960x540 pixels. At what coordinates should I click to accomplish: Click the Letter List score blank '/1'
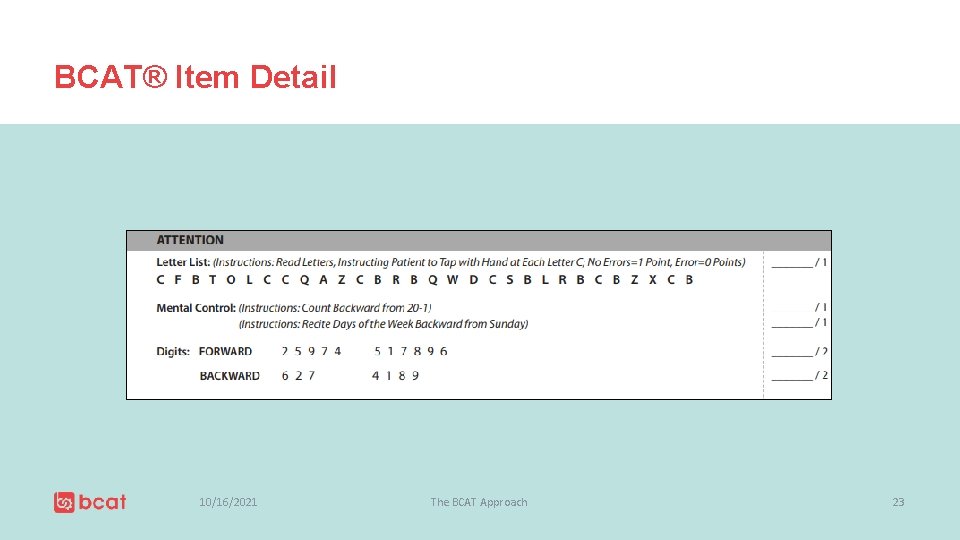tap(799, 263)
